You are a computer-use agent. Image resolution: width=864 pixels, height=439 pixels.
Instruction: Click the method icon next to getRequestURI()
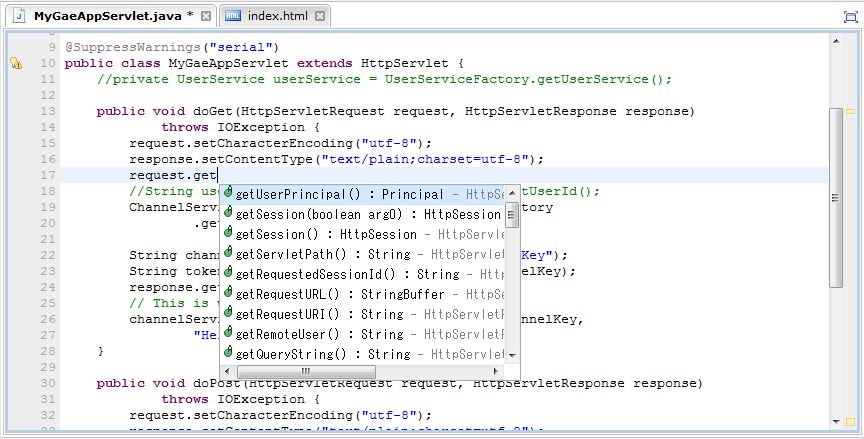coord(228,314)
